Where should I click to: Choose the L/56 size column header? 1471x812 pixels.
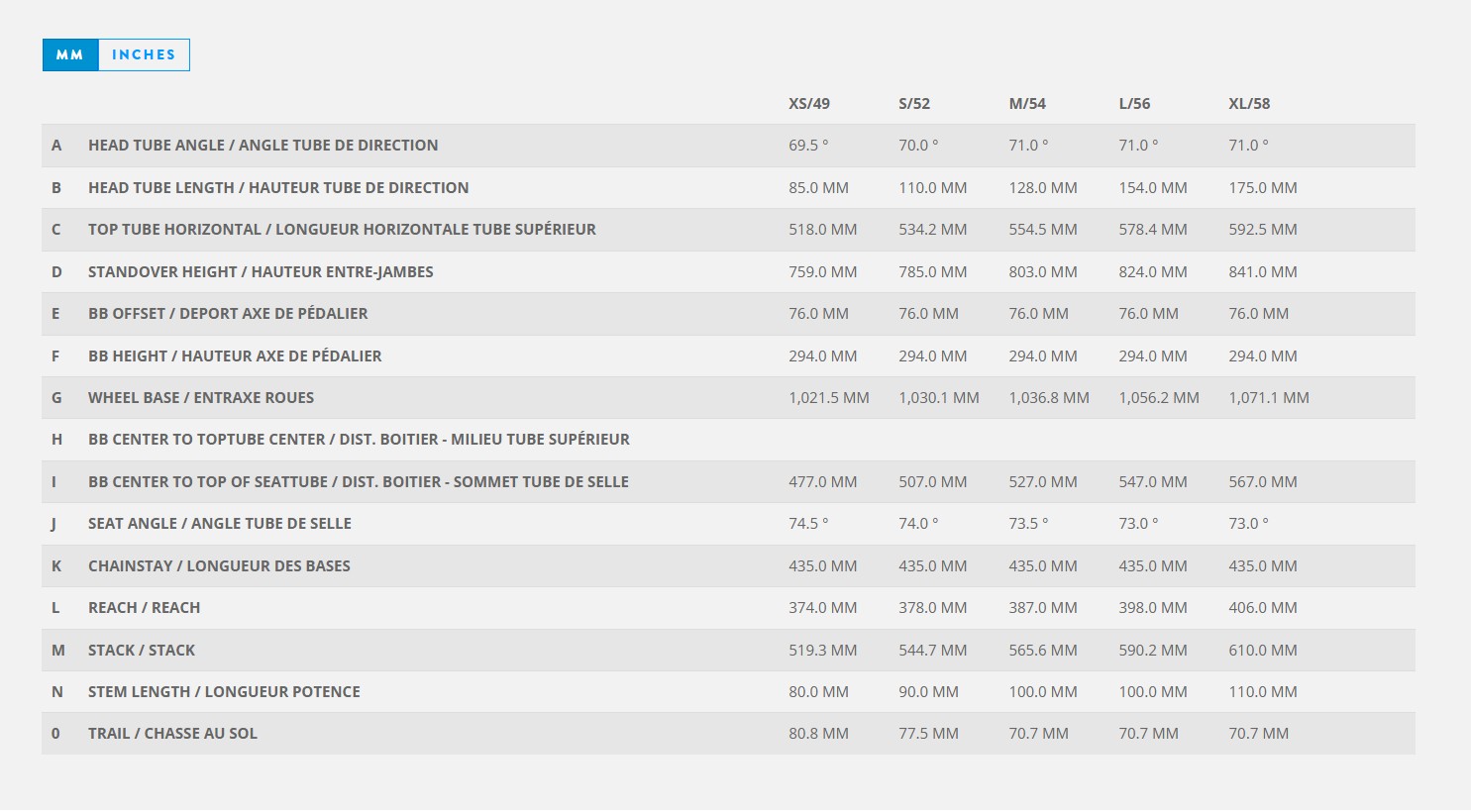coord(1134,104)
